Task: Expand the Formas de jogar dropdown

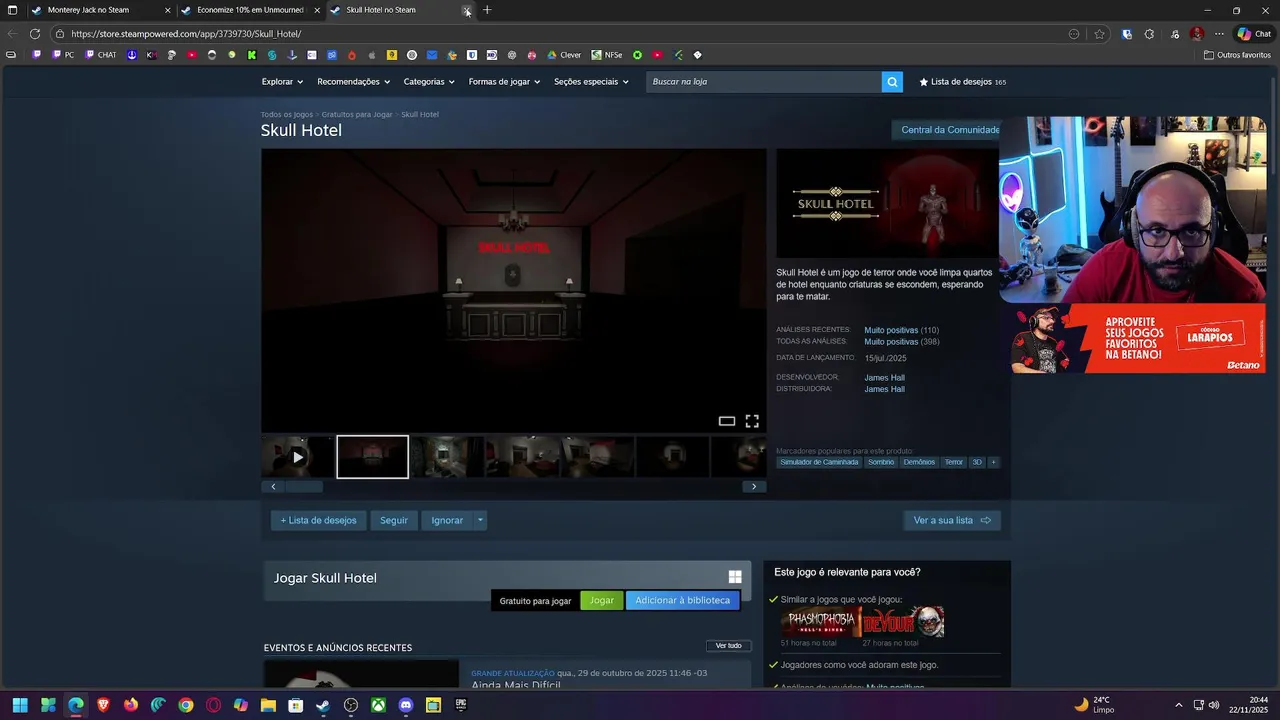Action: 504,82
